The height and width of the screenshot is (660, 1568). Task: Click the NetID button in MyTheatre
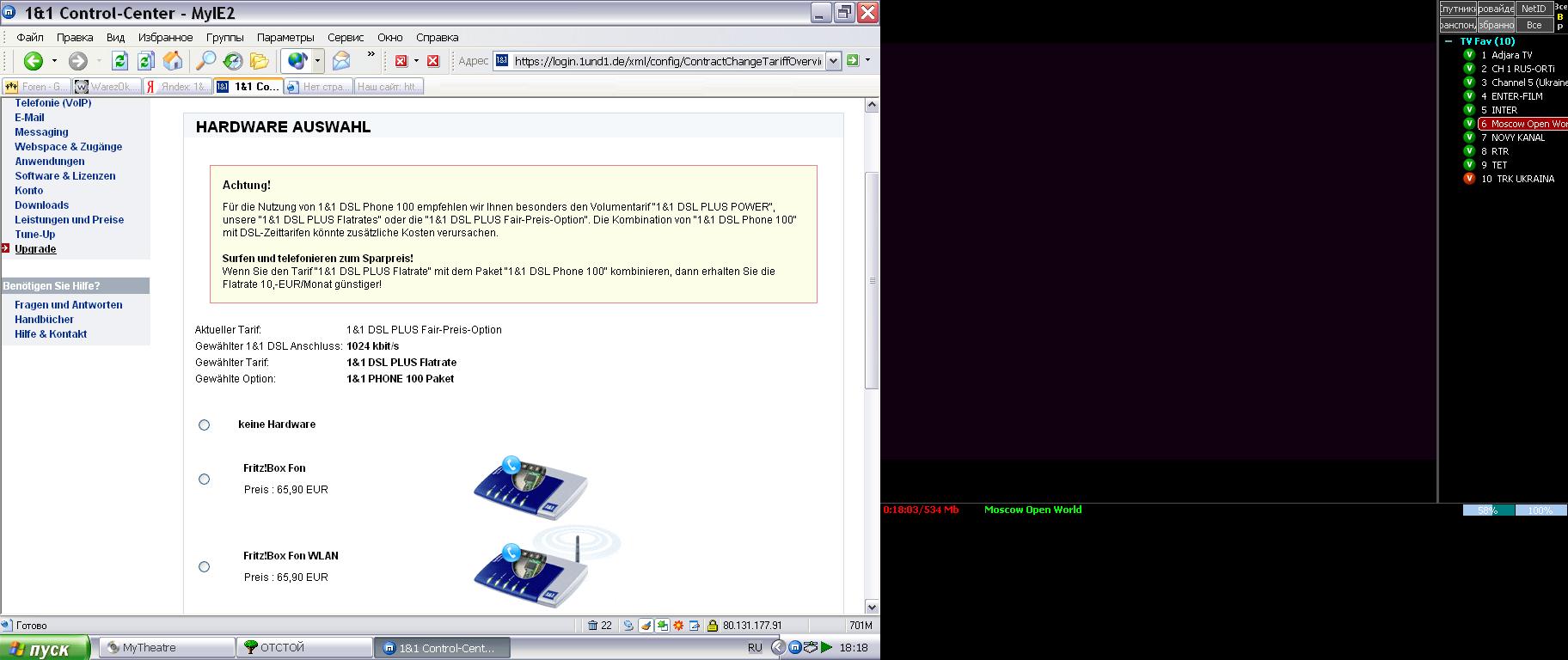(1534, 9)
